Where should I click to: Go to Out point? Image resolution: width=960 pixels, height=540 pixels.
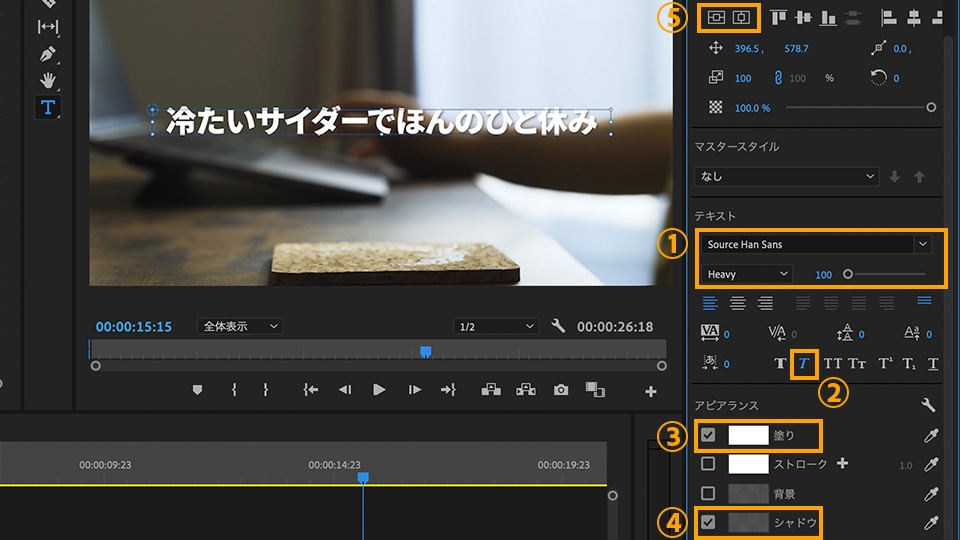[448, 389]
